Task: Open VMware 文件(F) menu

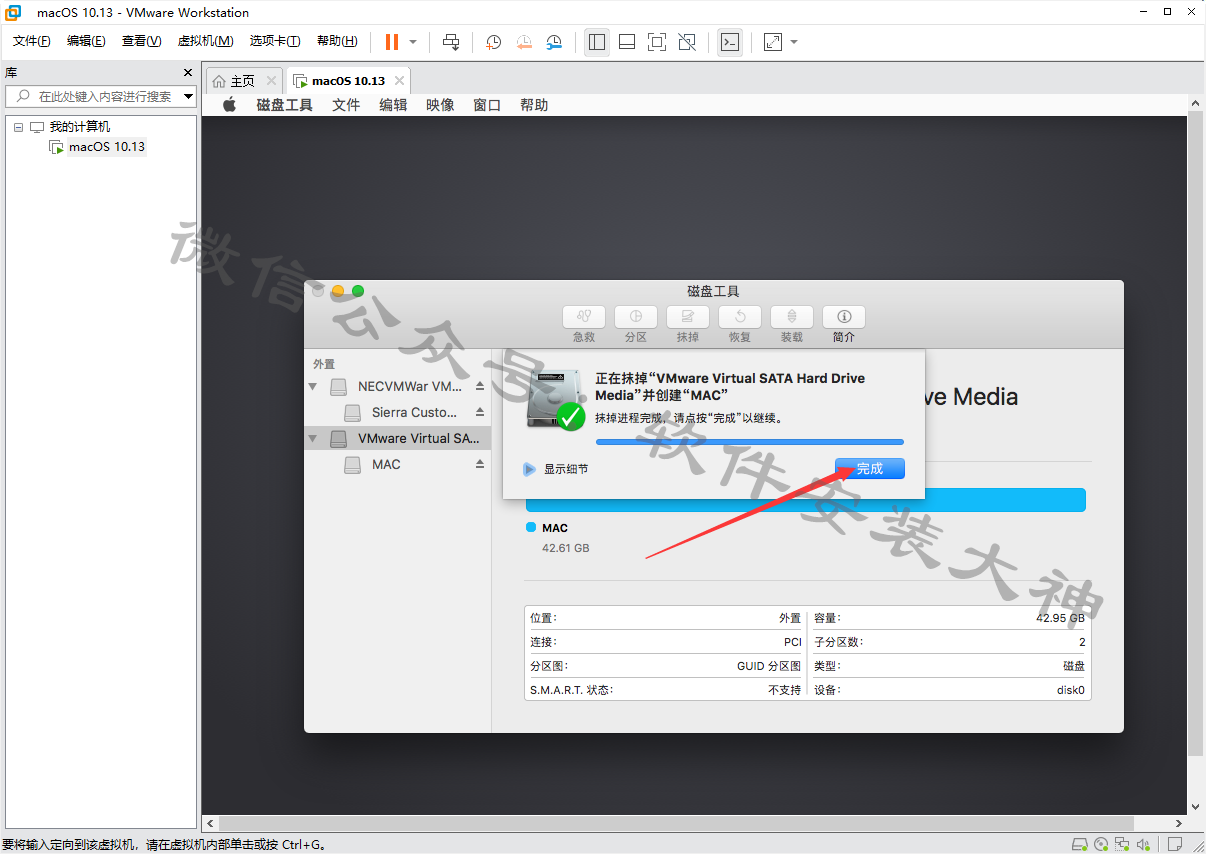Action: (32, 41)
